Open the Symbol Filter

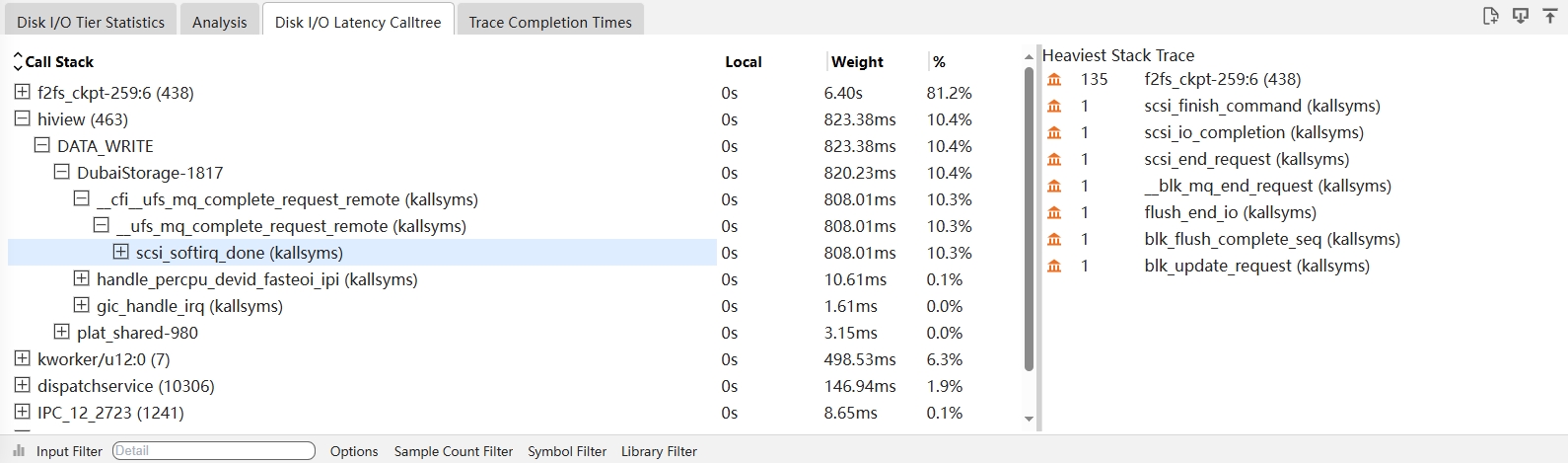click(567, 451)
